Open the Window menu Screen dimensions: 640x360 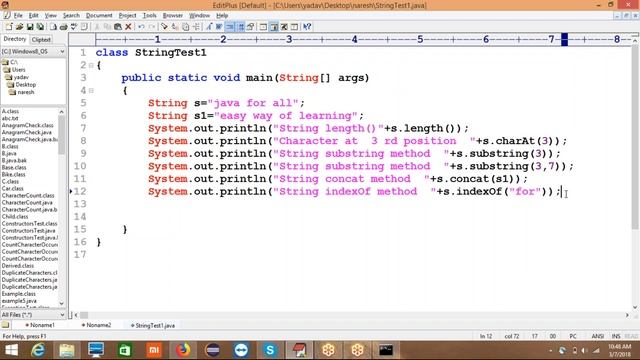[x=199, y=16]
